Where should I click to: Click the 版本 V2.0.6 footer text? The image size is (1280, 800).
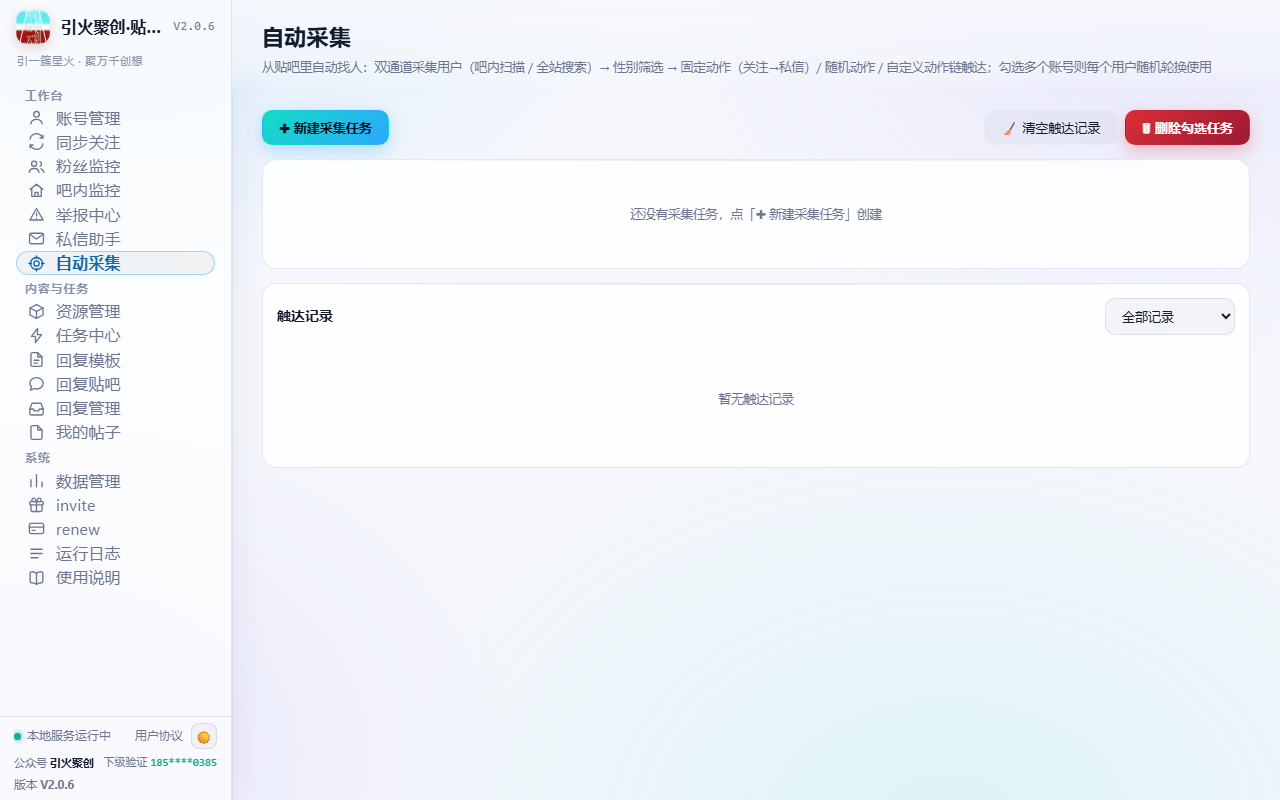click(x=44, y=785)
